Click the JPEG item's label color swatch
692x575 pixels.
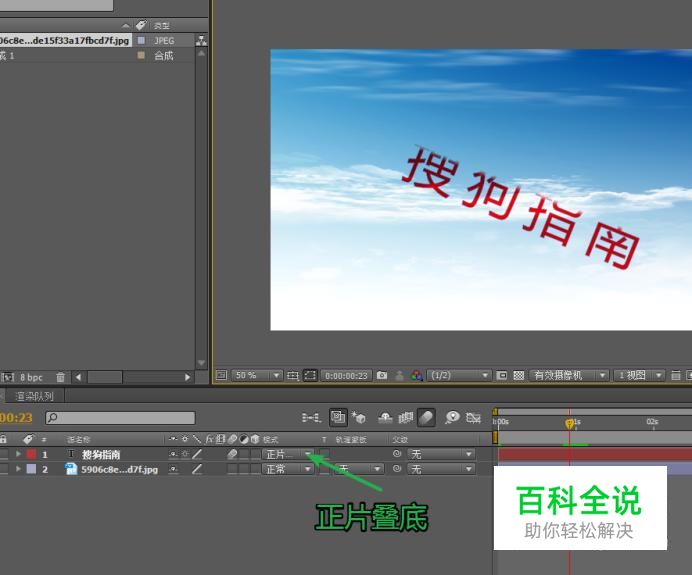[141, 41]
